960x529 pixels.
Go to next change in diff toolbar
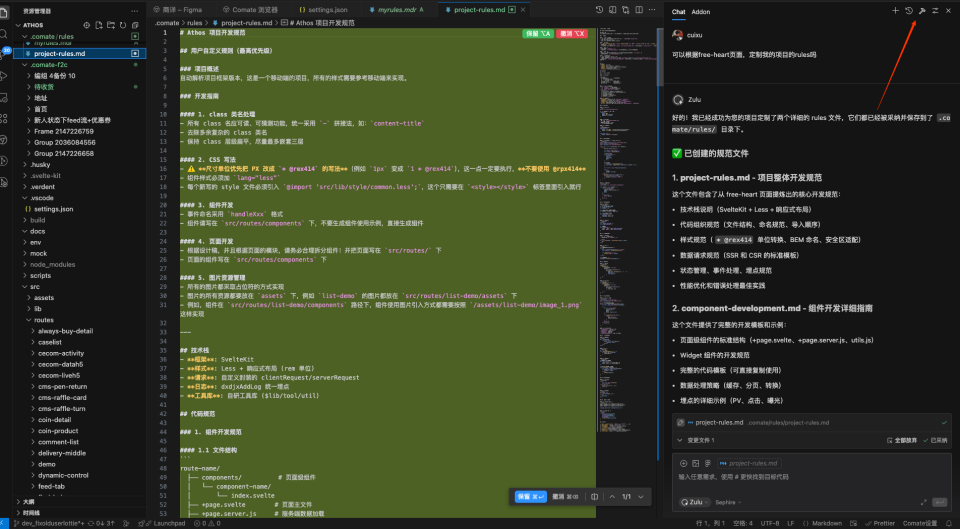pyautogui.click(x=640, y=497)
